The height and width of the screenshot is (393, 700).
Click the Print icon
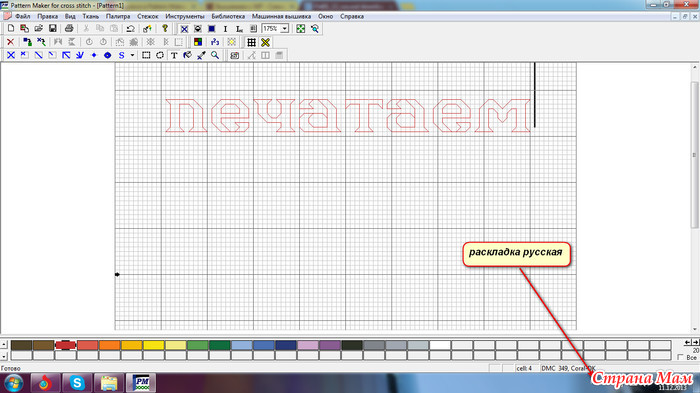coord(69,29)
